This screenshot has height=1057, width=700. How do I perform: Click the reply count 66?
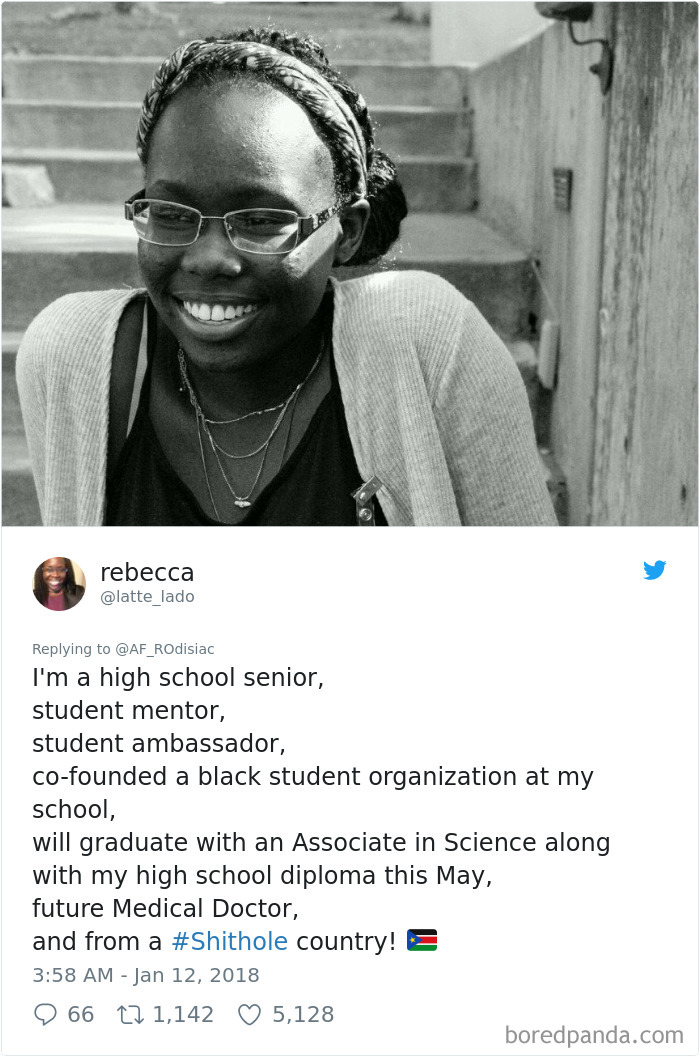pos(81,1014)
